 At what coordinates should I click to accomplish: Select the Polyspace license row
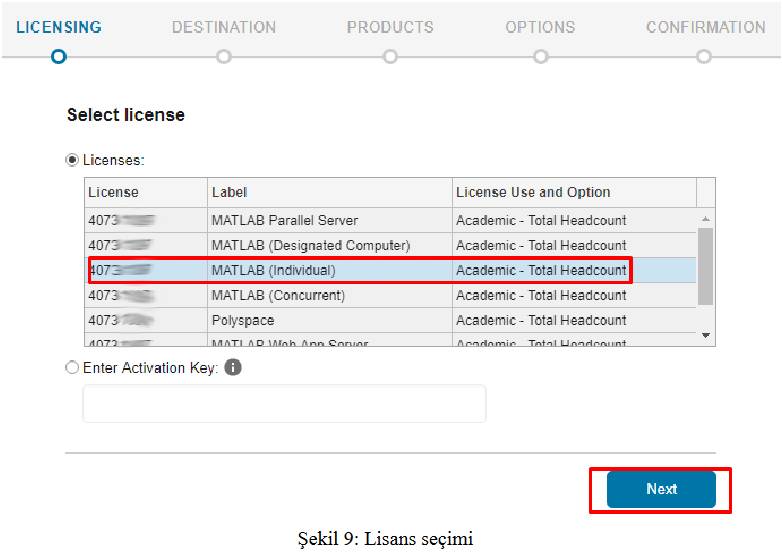coord(391,320)
